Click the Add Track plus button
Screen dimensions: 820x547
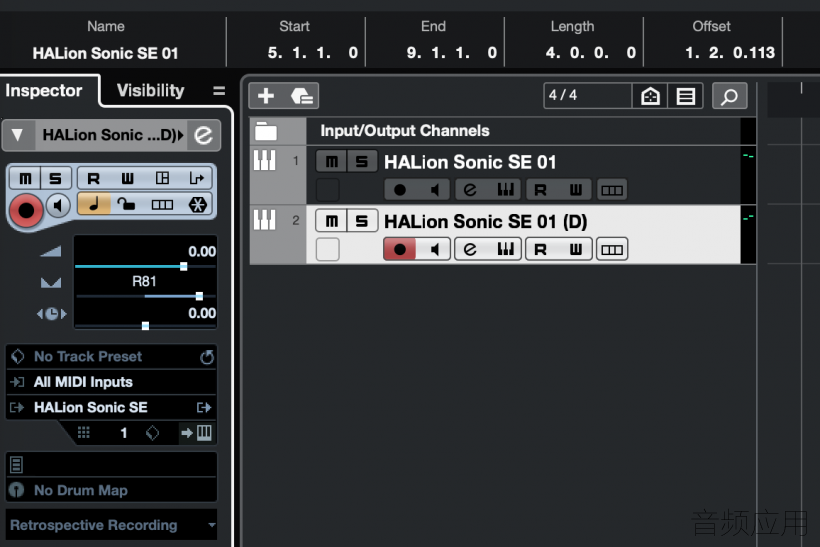click(x=266, y=96)
